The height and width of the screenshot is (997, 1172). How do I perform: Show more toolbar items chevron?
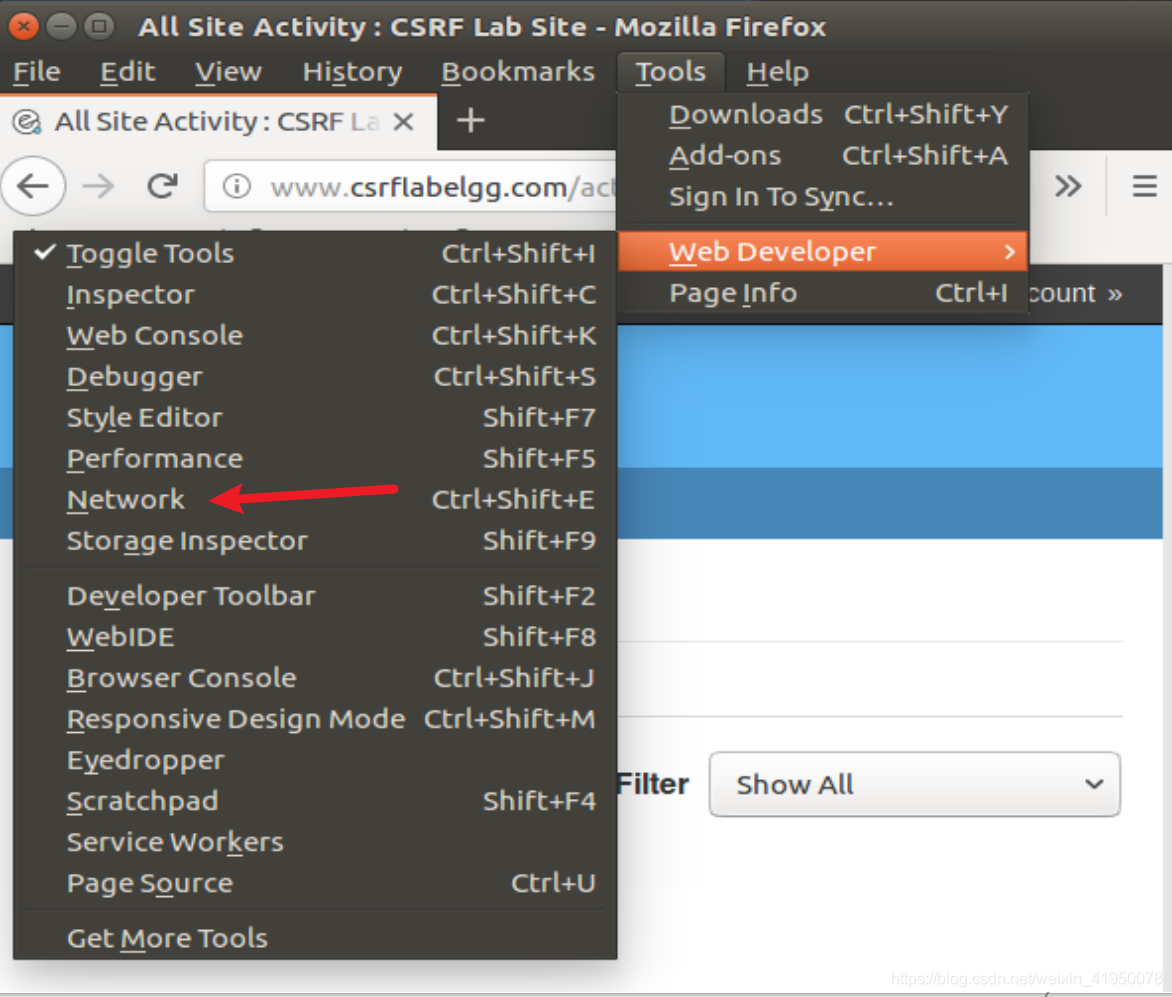tap(1068, 185)
